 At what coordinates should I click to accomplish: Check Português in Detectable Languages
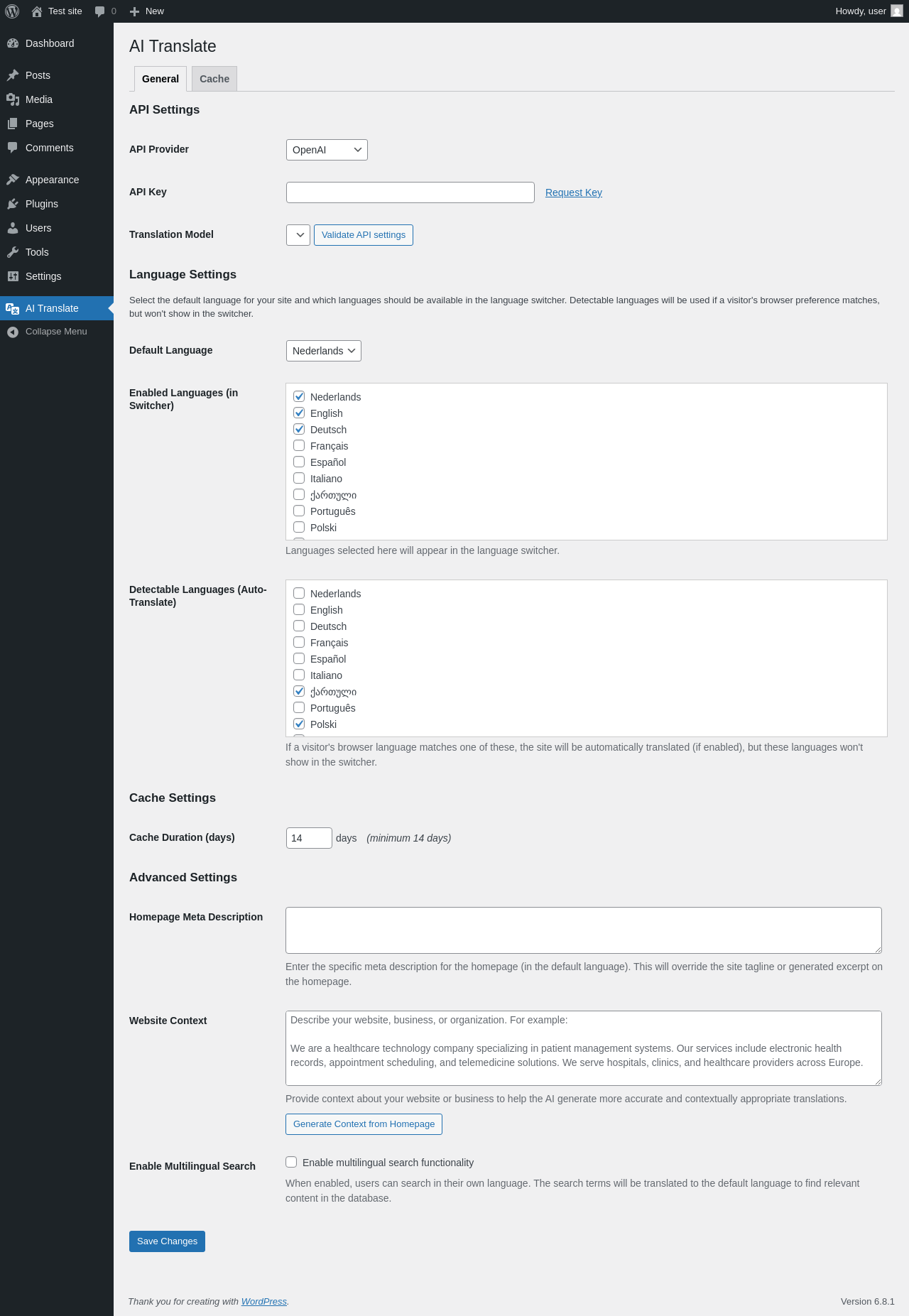(299, 707)
